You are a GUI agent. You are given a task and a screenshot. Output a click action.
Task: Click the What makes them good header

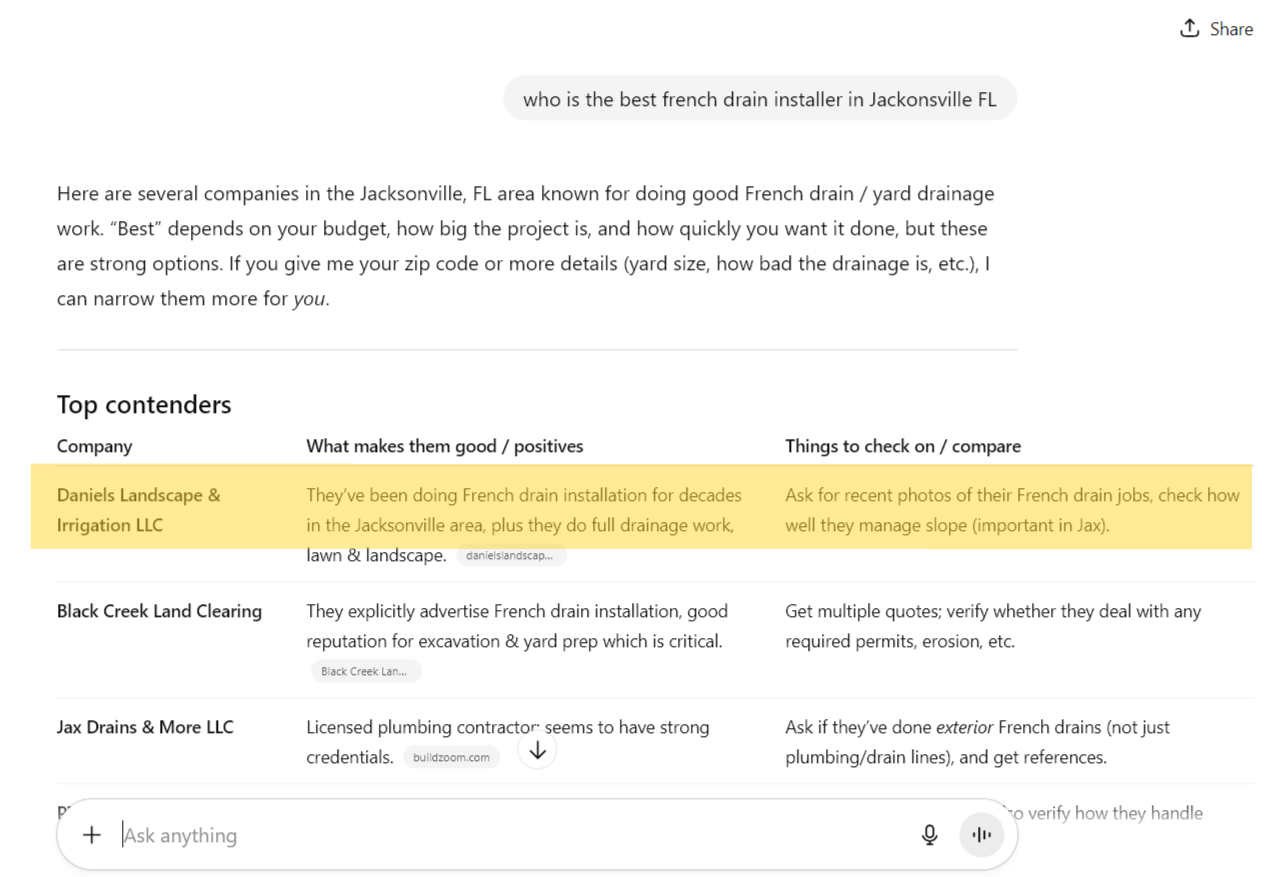click(x=444, y=446)
